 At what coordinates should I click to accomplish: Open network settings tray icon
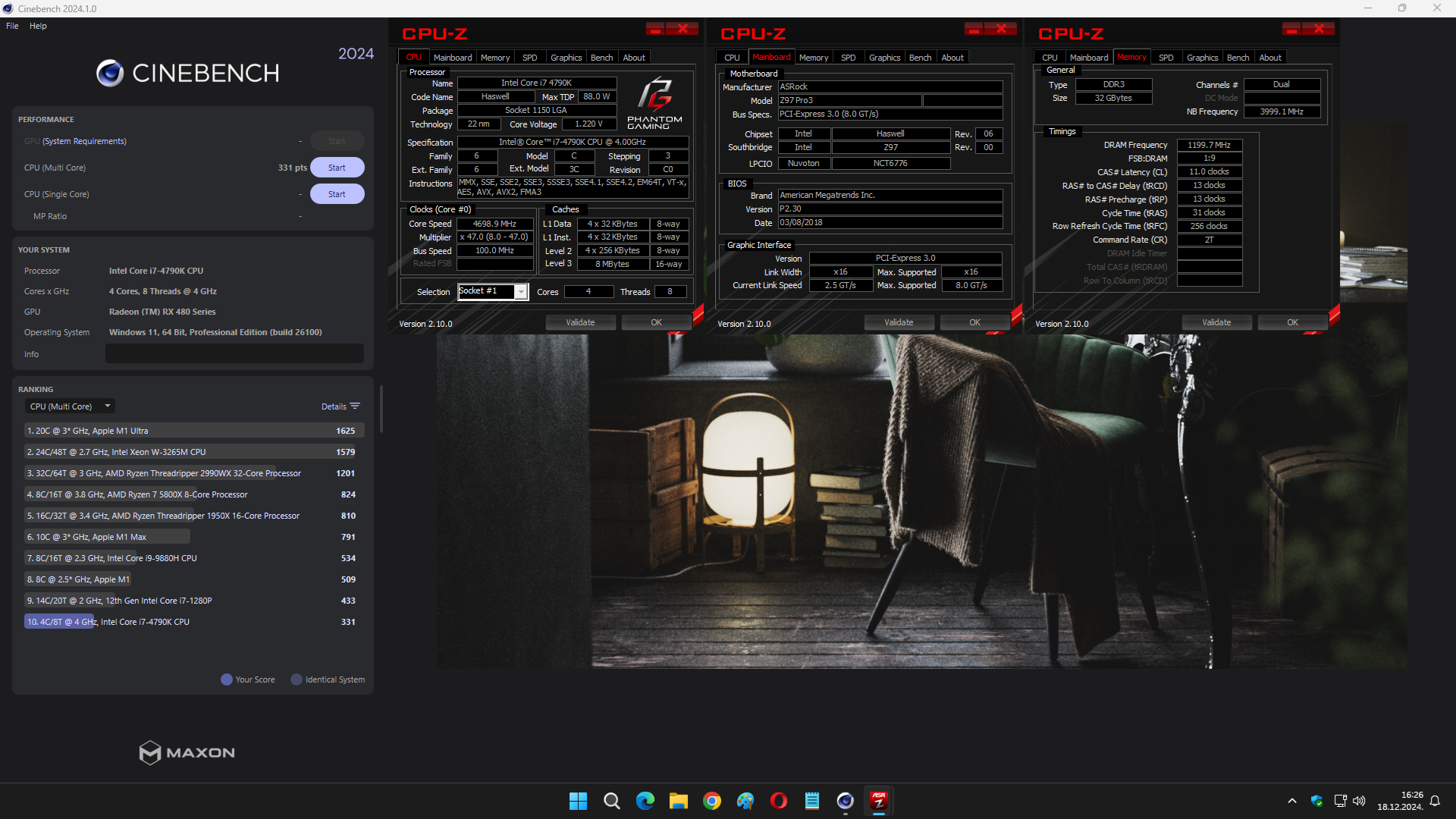point(1340,801)
